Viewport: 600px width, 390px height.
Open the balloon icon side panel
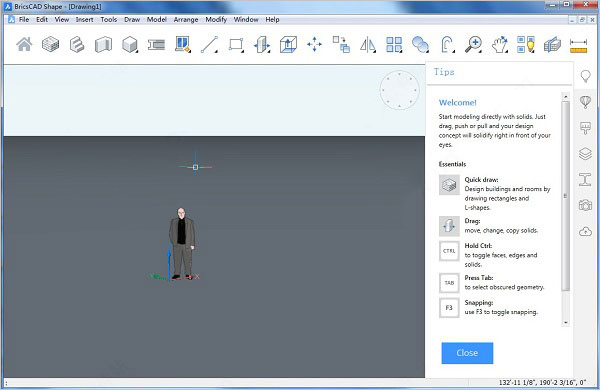[585, 102]
